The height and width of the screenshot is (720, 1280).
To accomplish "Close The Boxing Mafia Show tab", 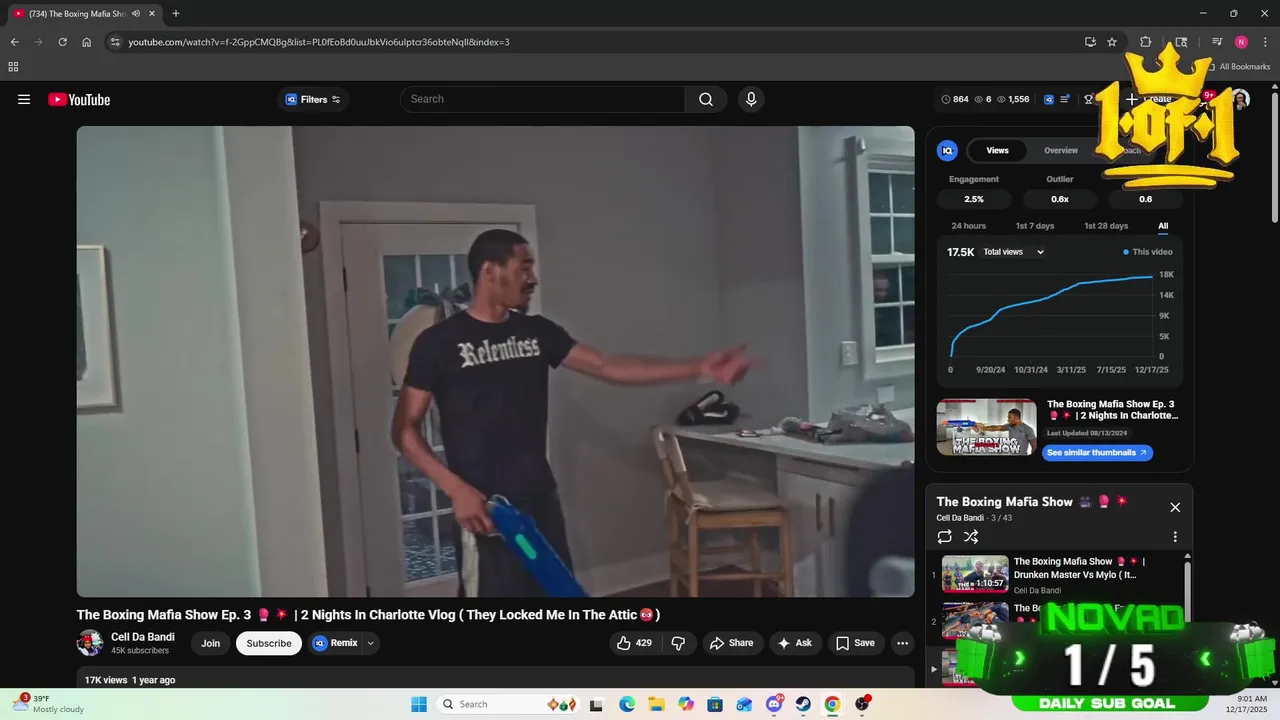I will click(152, 14).
